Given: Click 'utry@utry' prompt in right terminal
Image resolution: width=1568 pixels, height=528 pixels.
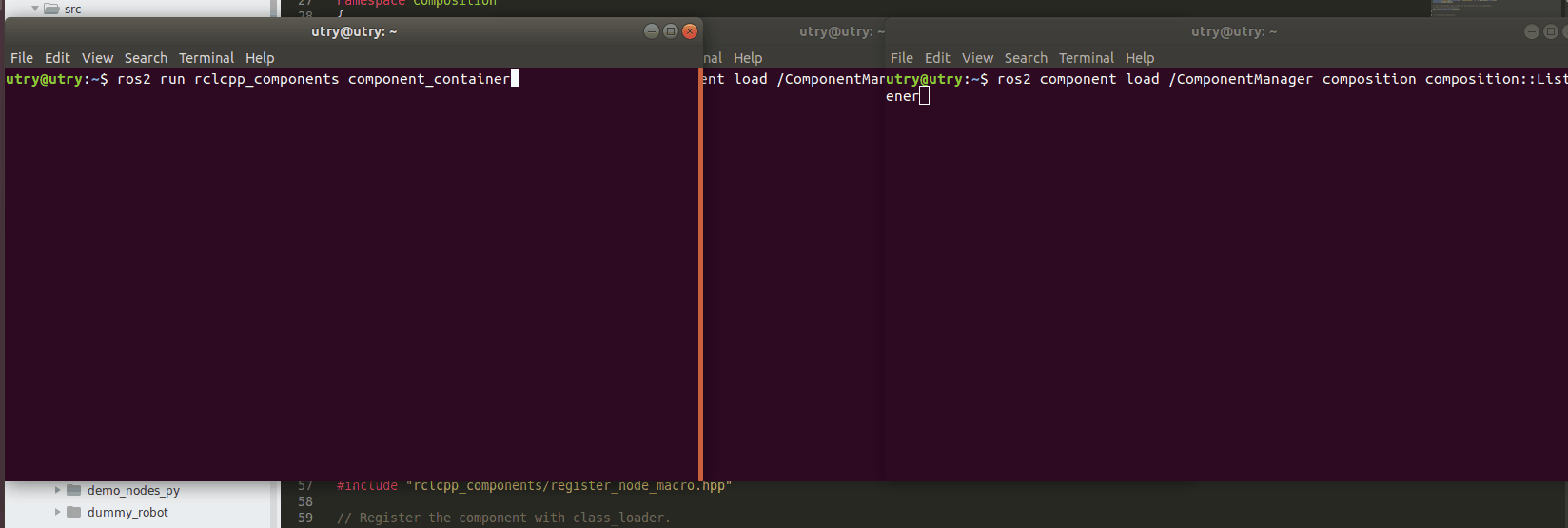Looking at the screenshot, I should click(x=924, y=79).
